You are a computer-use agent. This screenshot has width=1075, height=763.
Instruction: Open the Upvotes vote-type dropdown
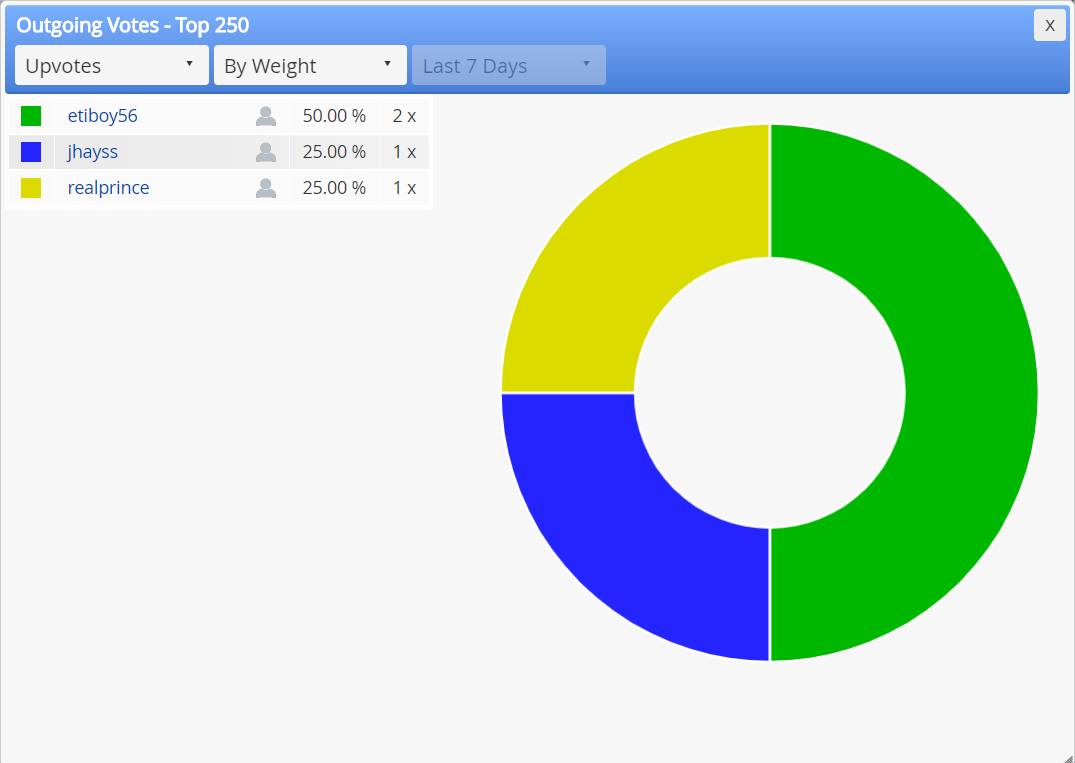point(112,65)
